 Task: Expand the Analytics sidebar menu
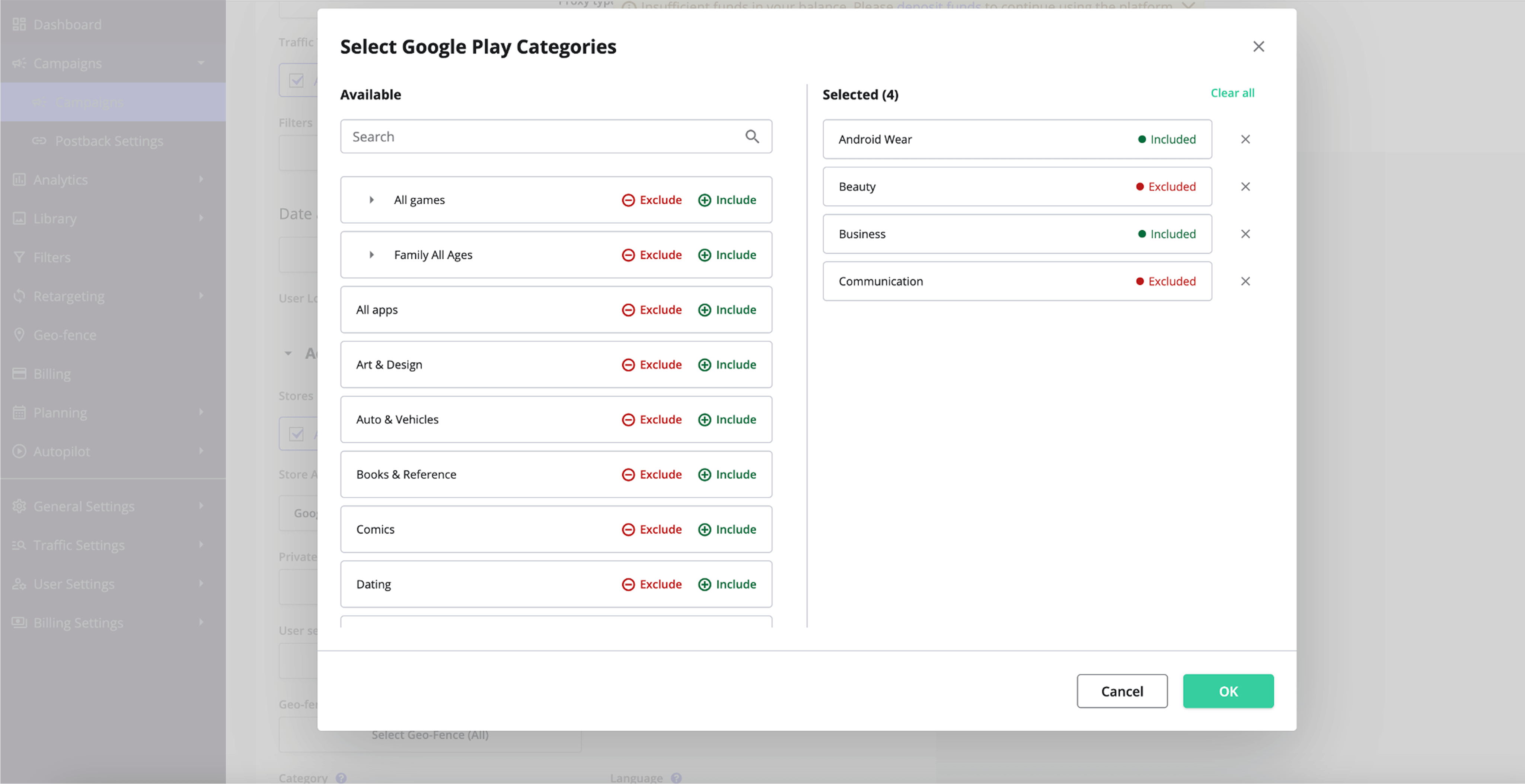112,180
